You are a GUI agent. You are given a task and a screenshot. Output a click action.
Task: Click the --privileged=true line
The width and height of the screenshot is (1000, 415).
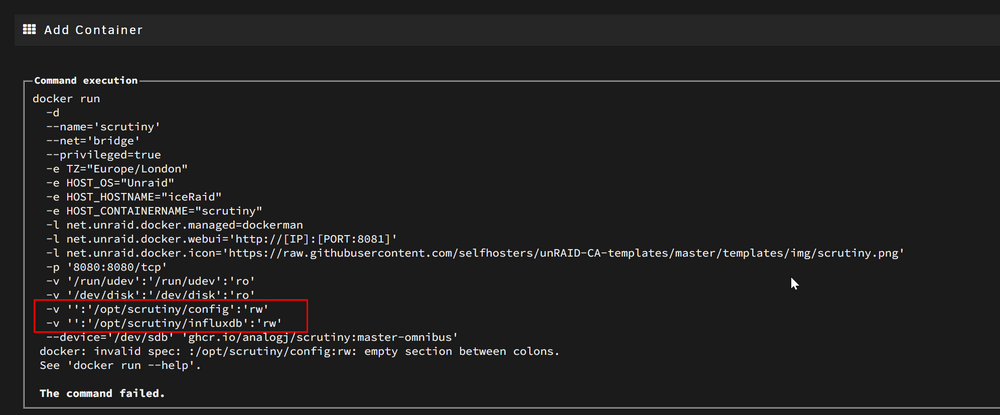click(x=103, y=155)
